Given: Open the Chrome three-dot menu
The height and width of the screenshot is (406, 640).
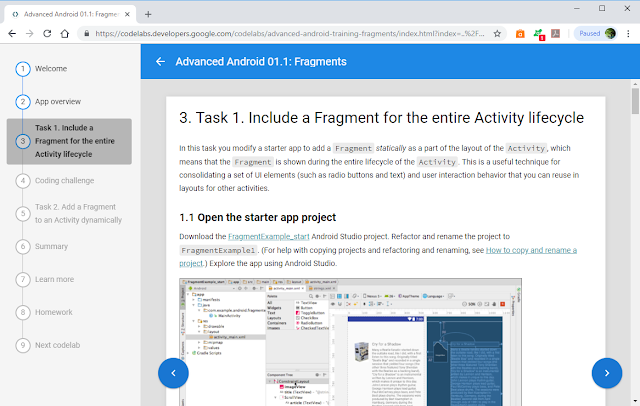Looking at the screenshot, I should (628, 33).
